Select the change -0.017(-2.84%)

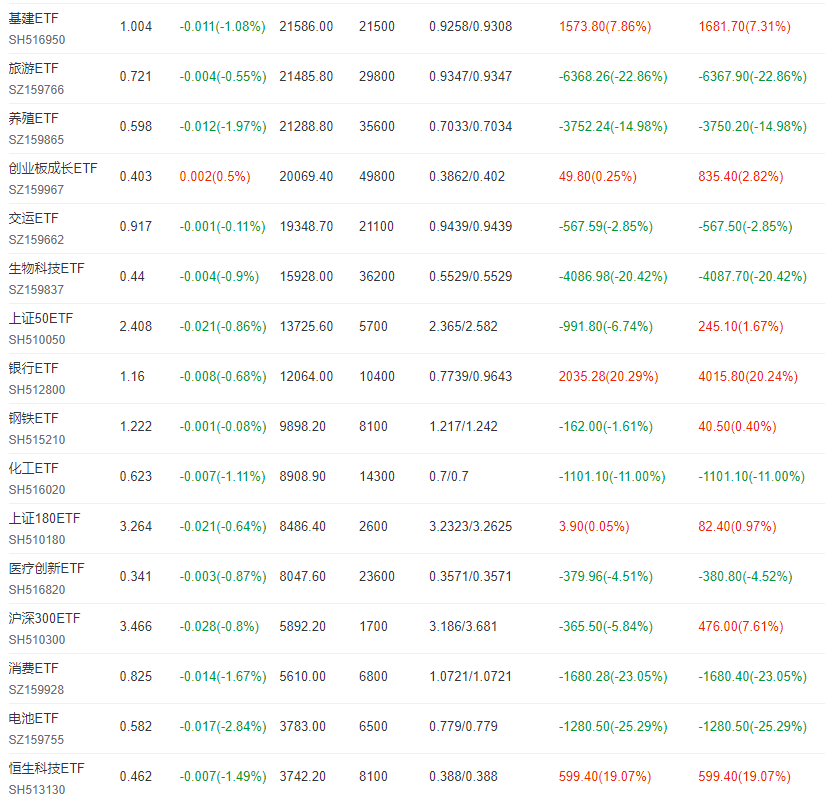(x=223, y=726)
